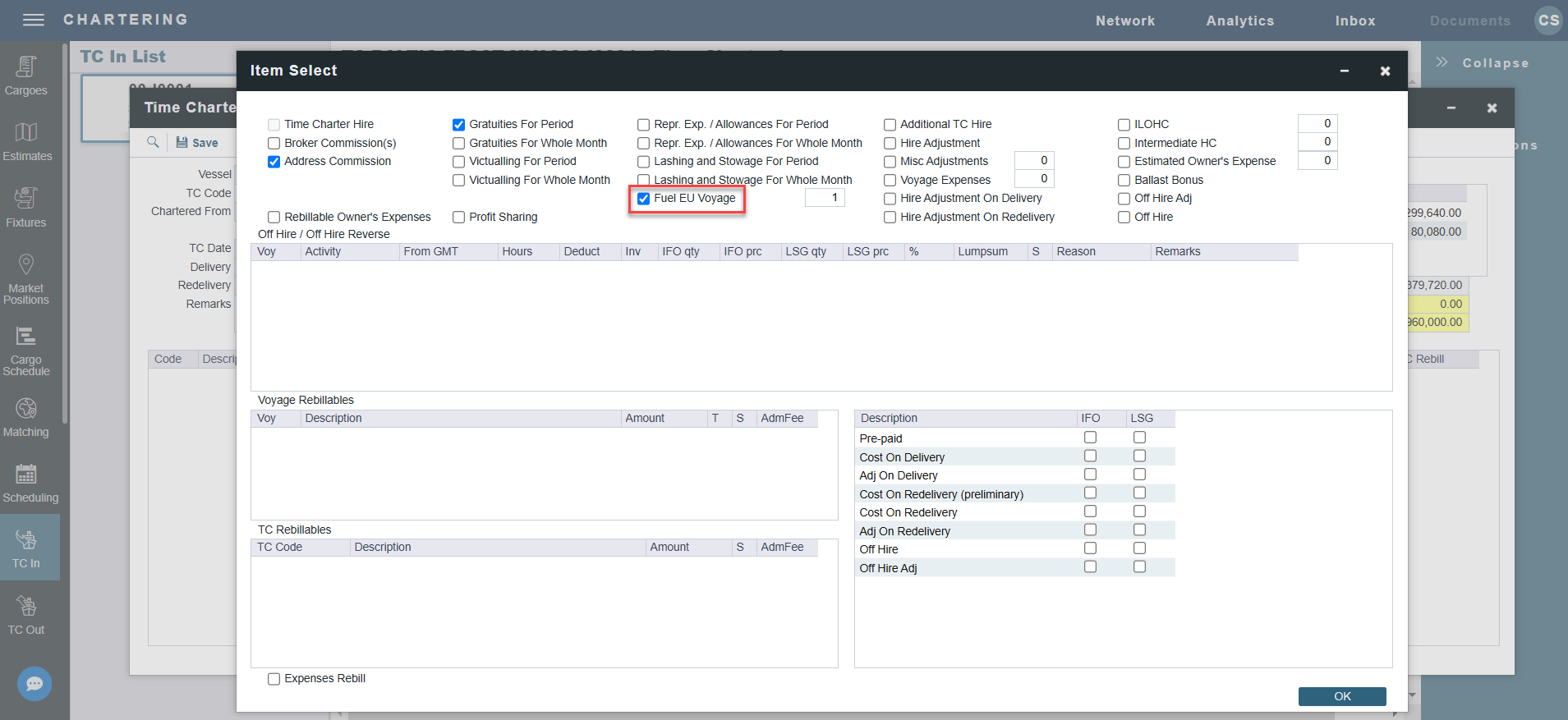The image size is (1568, 720).
Task: Click the chat support bubble icon
Action: pyautogui.click(x=34, y=684)
